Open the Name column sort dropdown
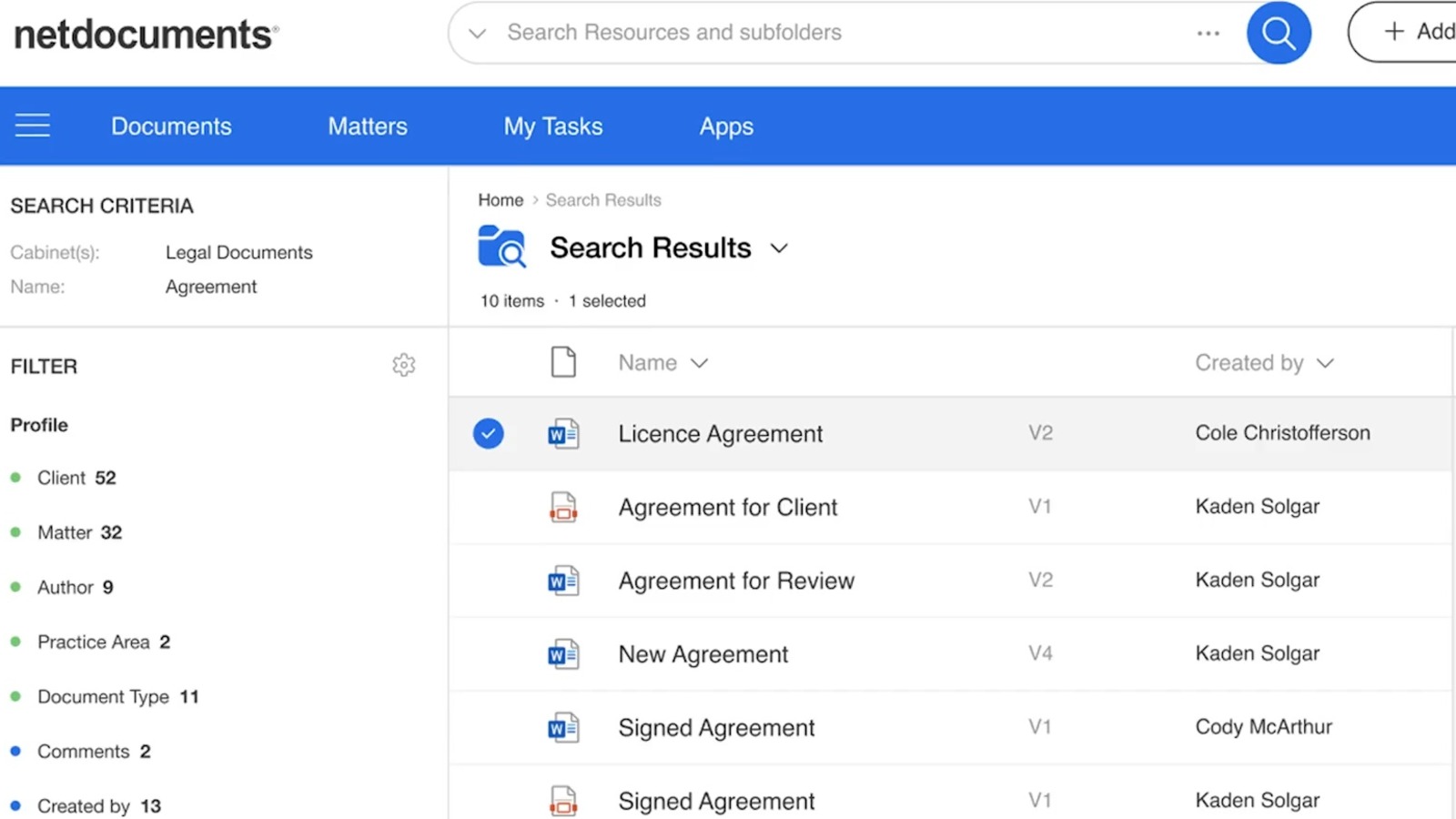The width and height of the screenshot is (1456, 819). [699, 362]
